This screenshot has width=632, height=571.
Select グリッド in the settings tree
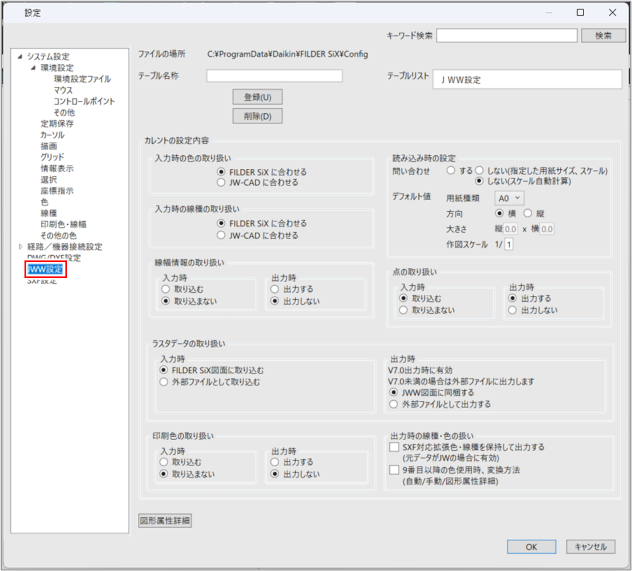[x=52, y=157]
